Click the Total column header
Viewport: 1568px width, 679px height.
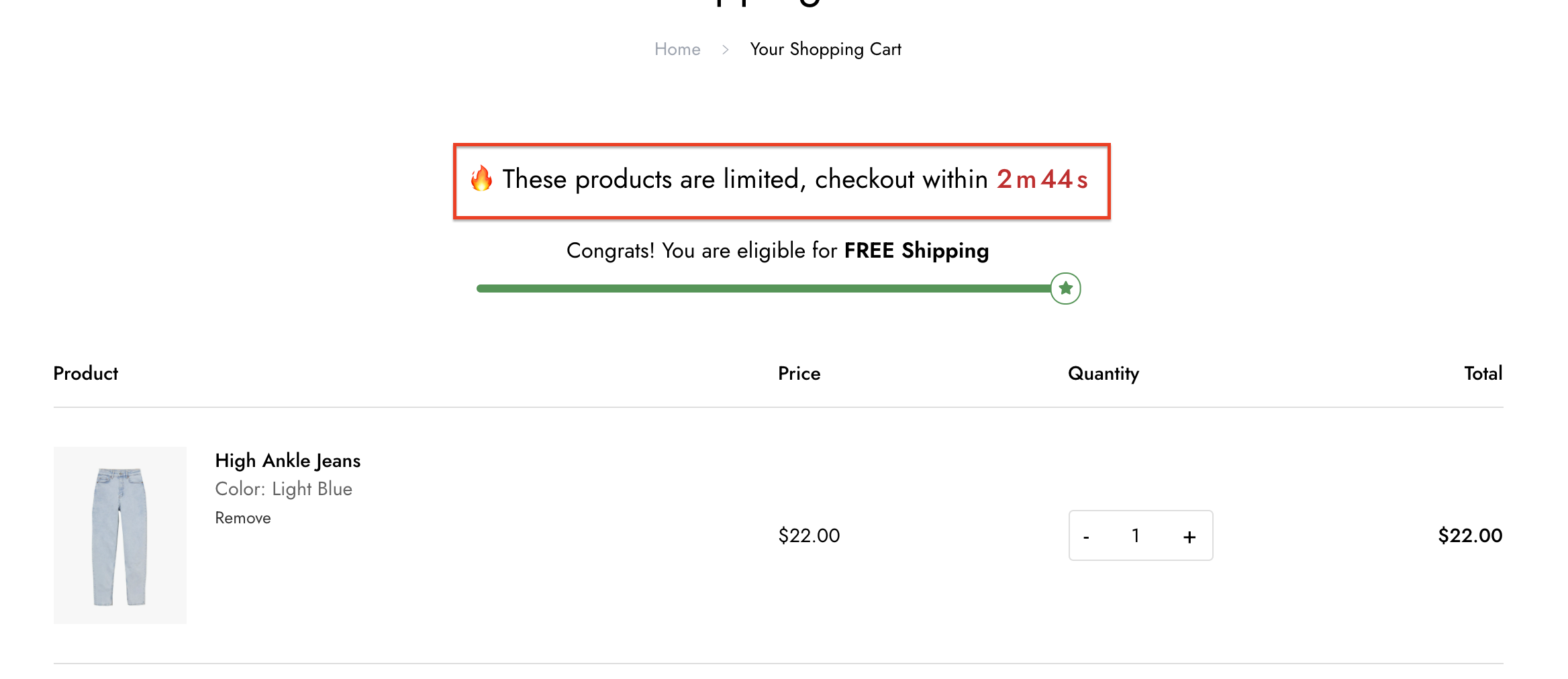(x=1483, y=373)
